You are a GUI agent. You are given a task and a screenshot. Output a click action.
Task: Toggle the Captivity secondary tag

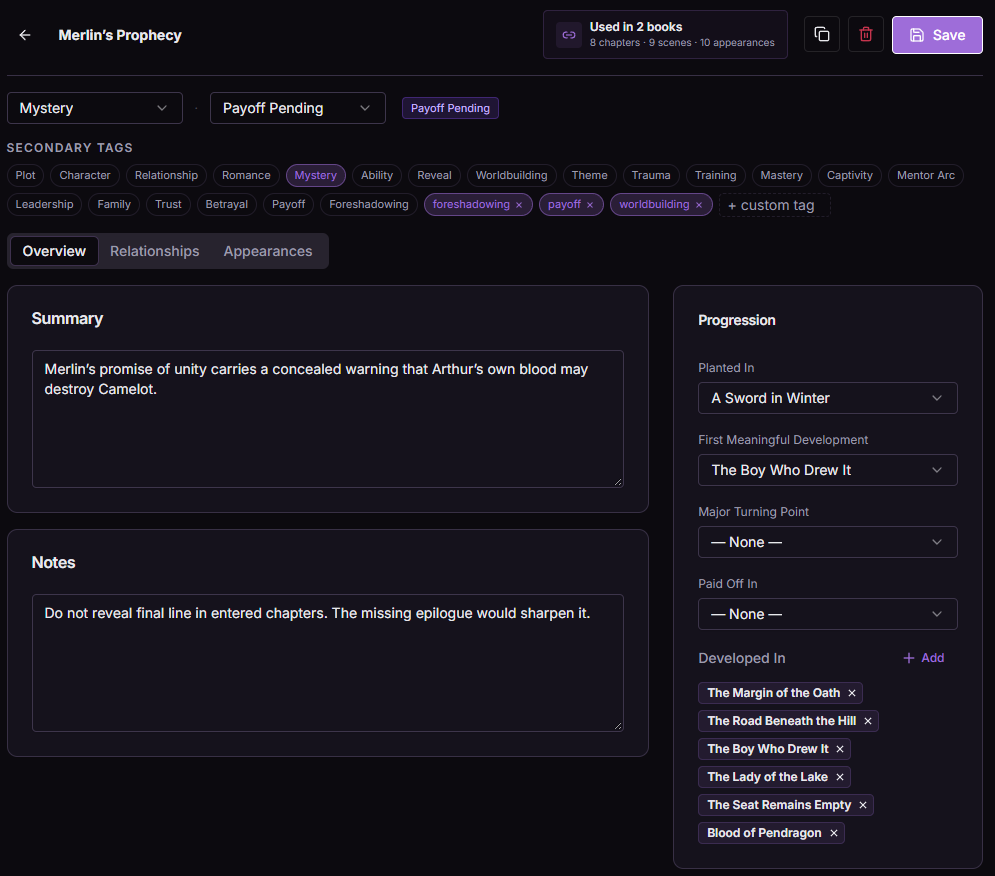[850, 175]
